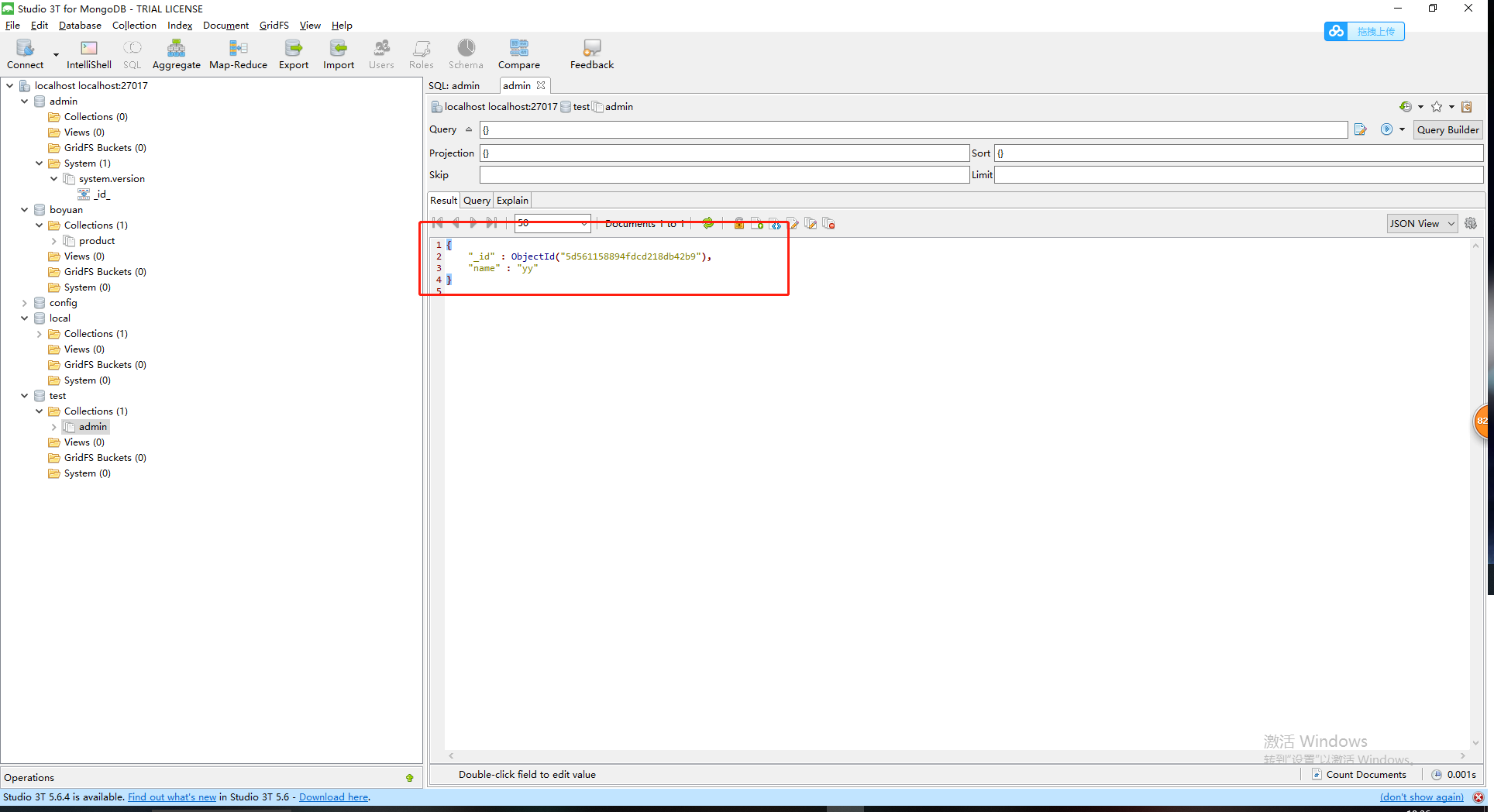This screenshot has height=812, width=1494.
Task: Toggle the read-only lock icon
Action: pos(738,223)
